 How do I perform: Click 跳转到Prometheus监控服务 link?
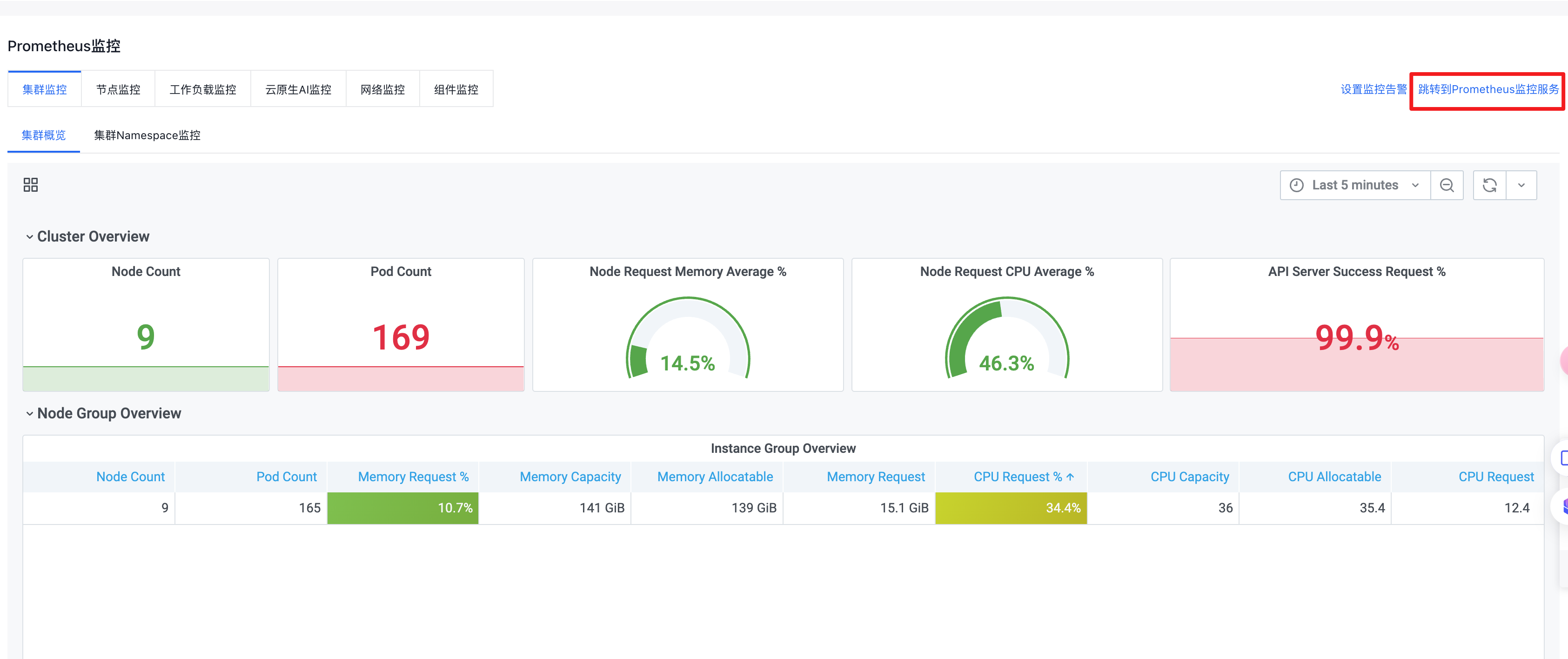[1488, 89]
